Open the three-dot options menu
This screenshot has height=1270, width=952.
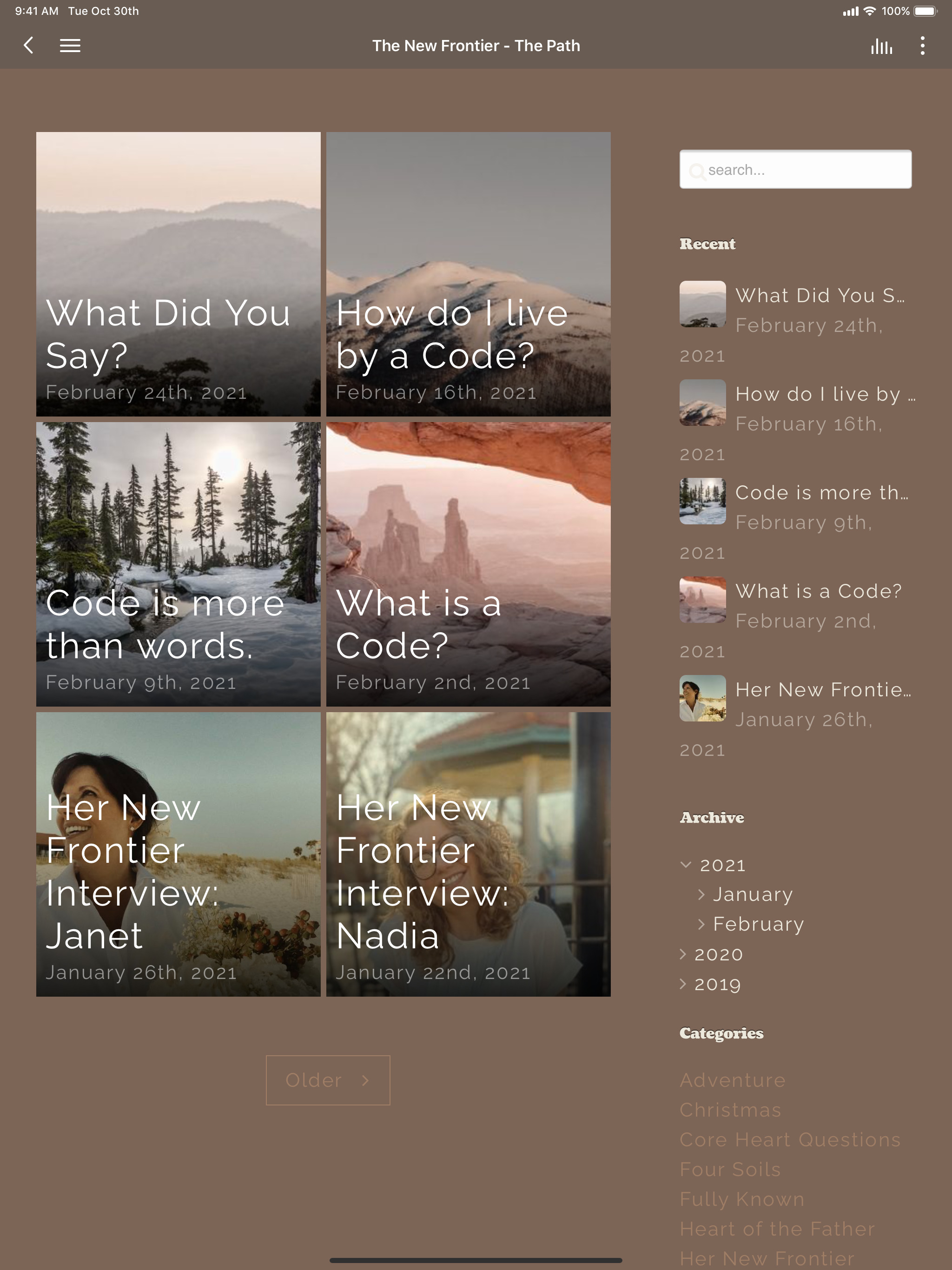point(922,46)
